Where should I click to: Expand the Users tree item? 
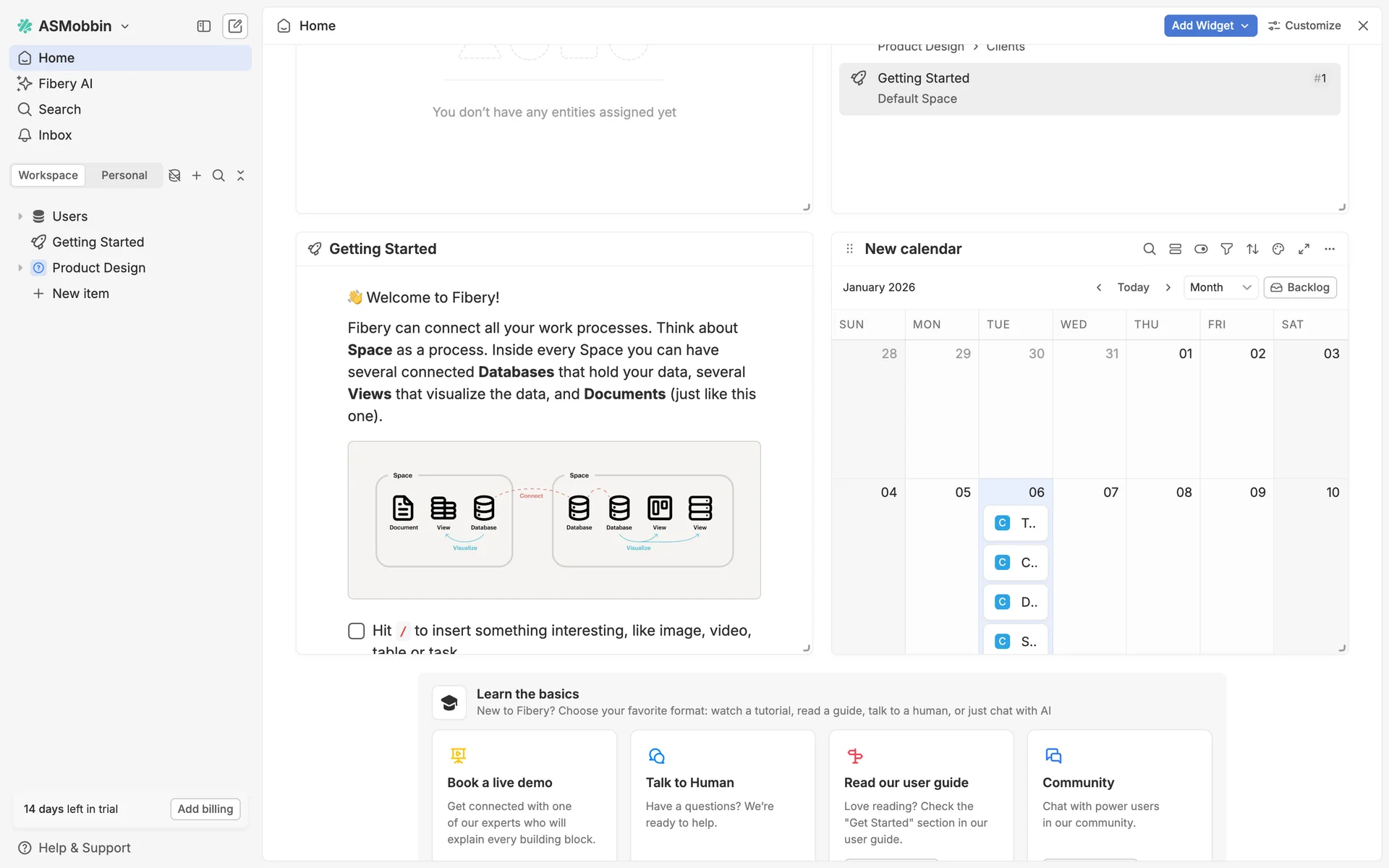coord(20,216)
